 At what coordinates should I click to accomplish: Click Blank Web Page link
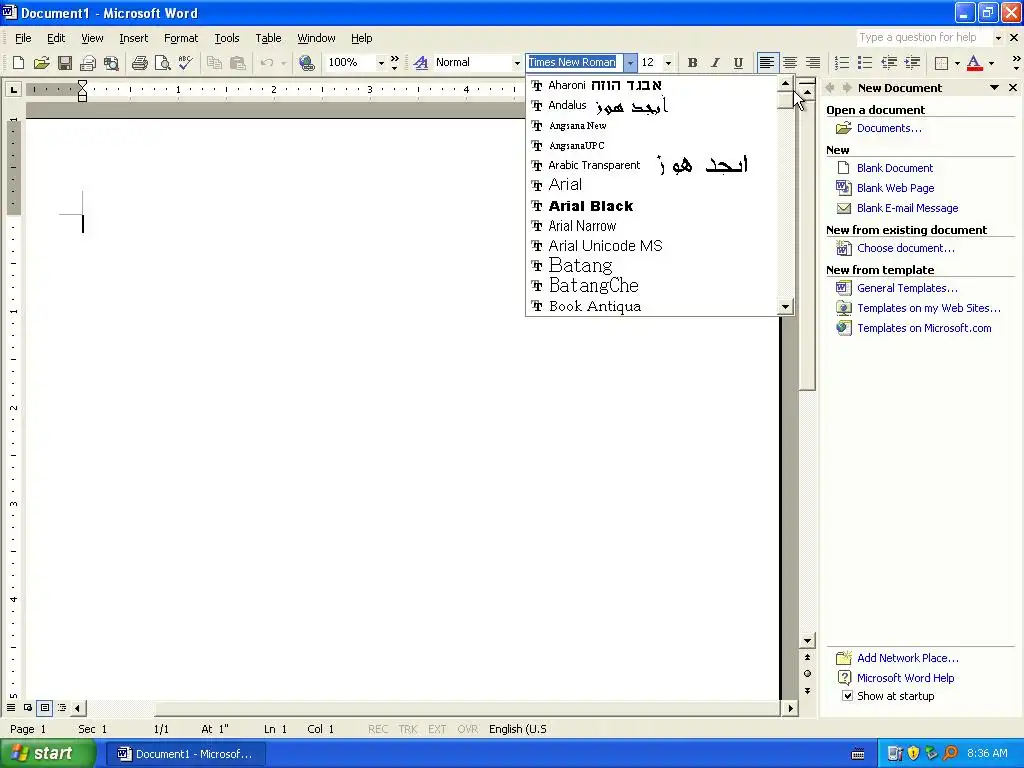coord(895,188)
